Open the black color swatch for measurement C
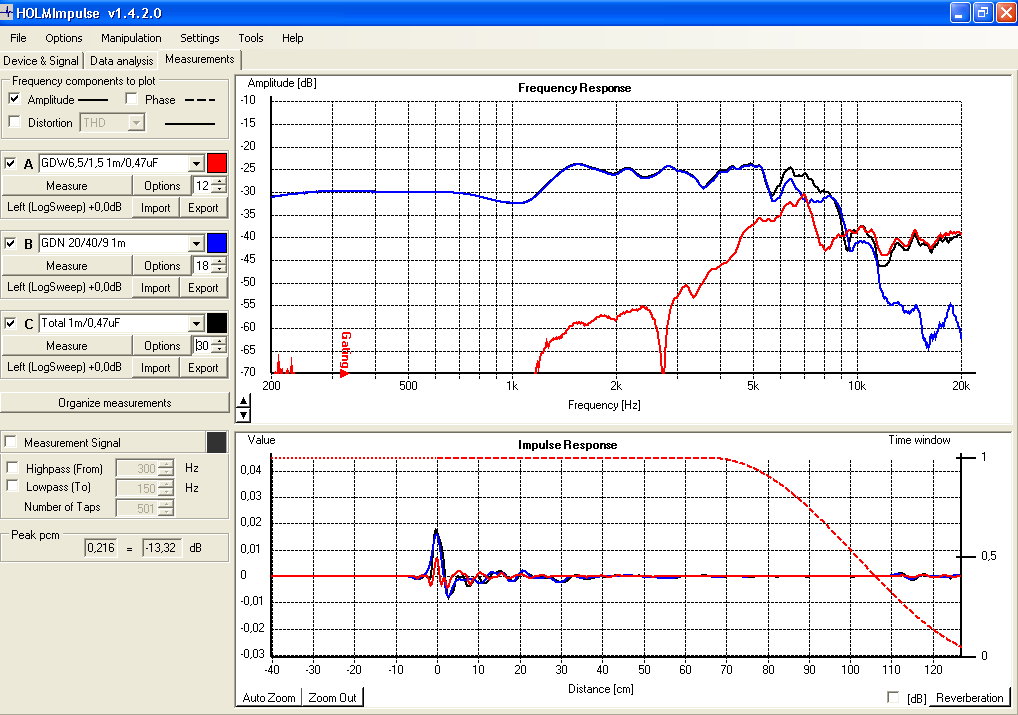The width and height of the screenshot is (1018, 715). (217, 323)
